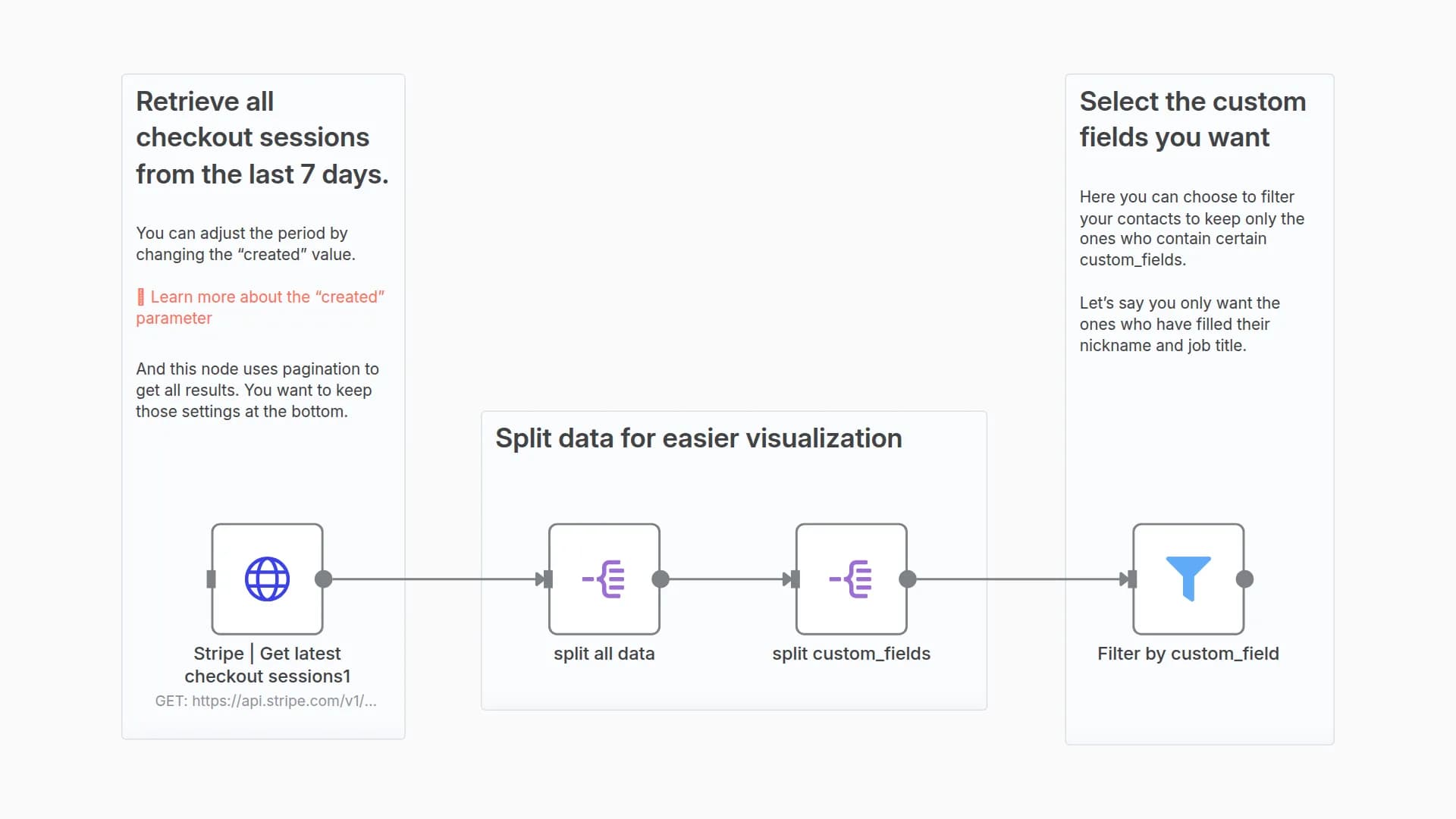Click output connector of "split all data" node
1456x819 pixels.
661,579
